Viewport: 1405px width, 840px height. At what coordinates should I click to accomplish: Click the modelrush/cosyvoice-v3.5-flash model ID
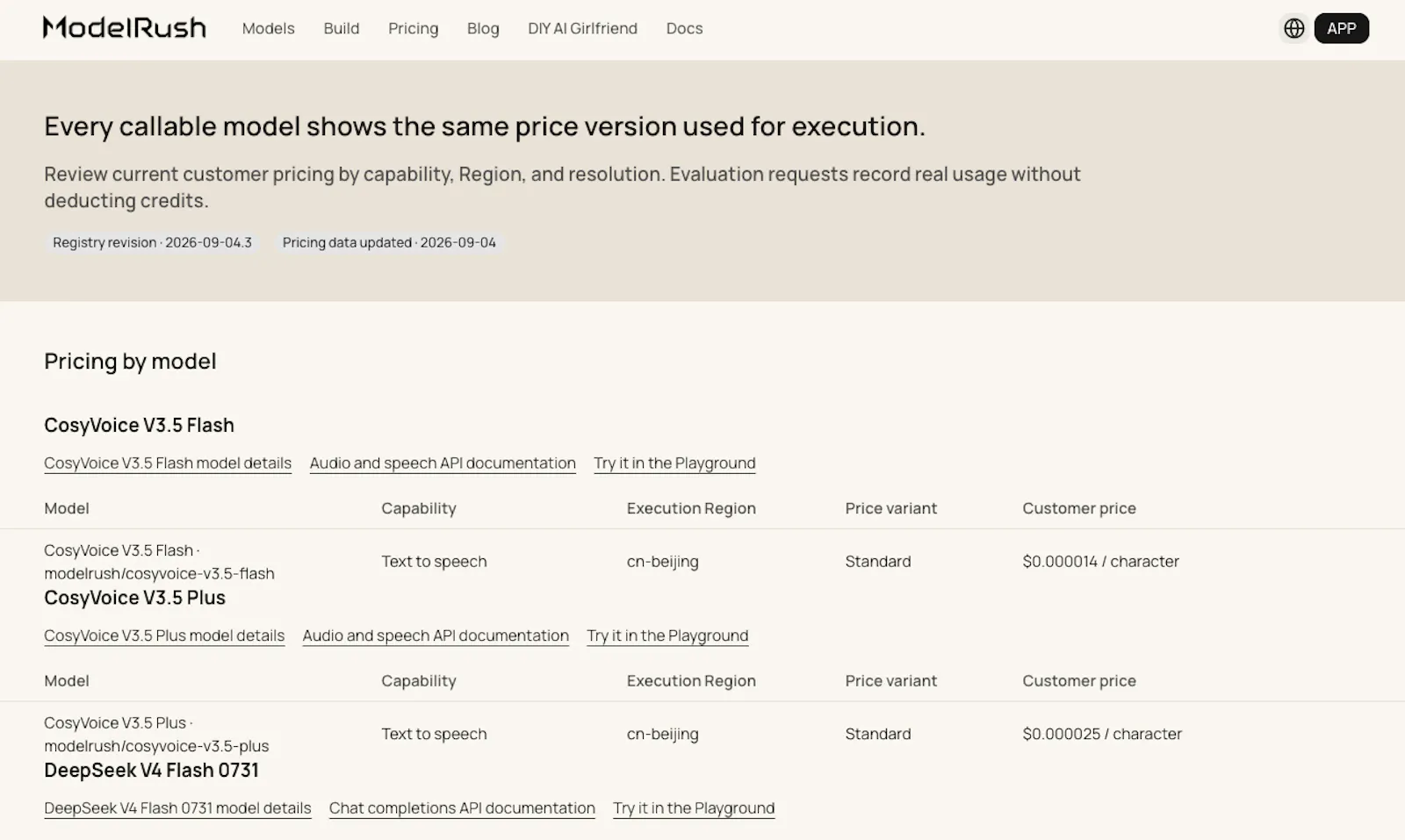click(x=159, y=574)
